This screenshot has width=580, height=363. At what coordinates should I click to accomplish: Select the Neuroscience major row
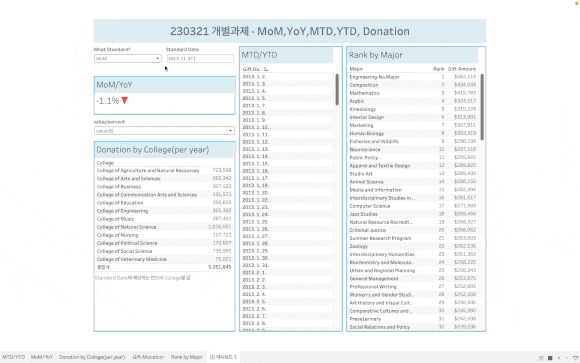pos(413,149)
